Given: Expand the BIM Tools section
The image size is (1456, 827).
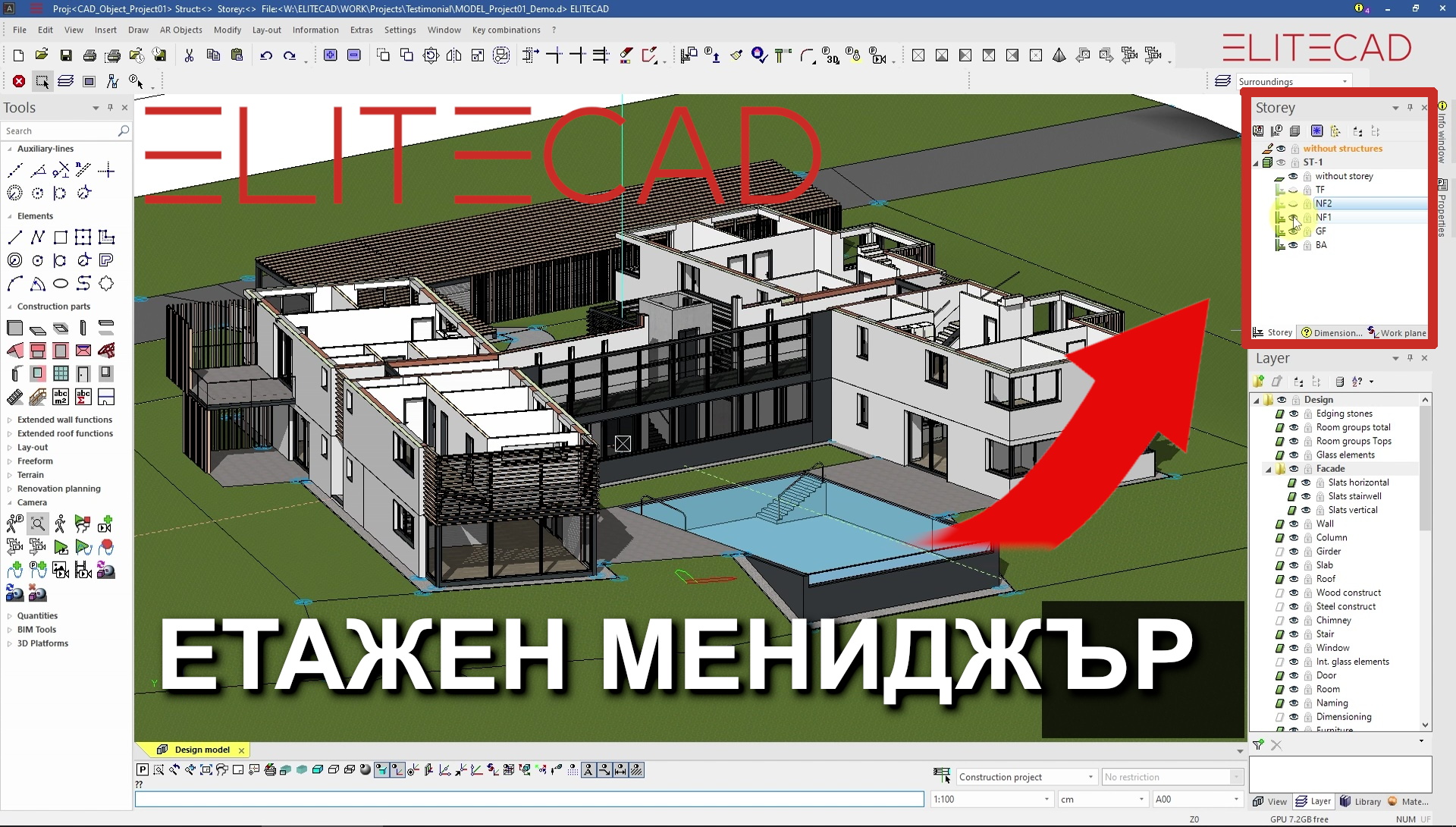Looking at the screenshot, I should pyautogui.click(x=10, y=630).
